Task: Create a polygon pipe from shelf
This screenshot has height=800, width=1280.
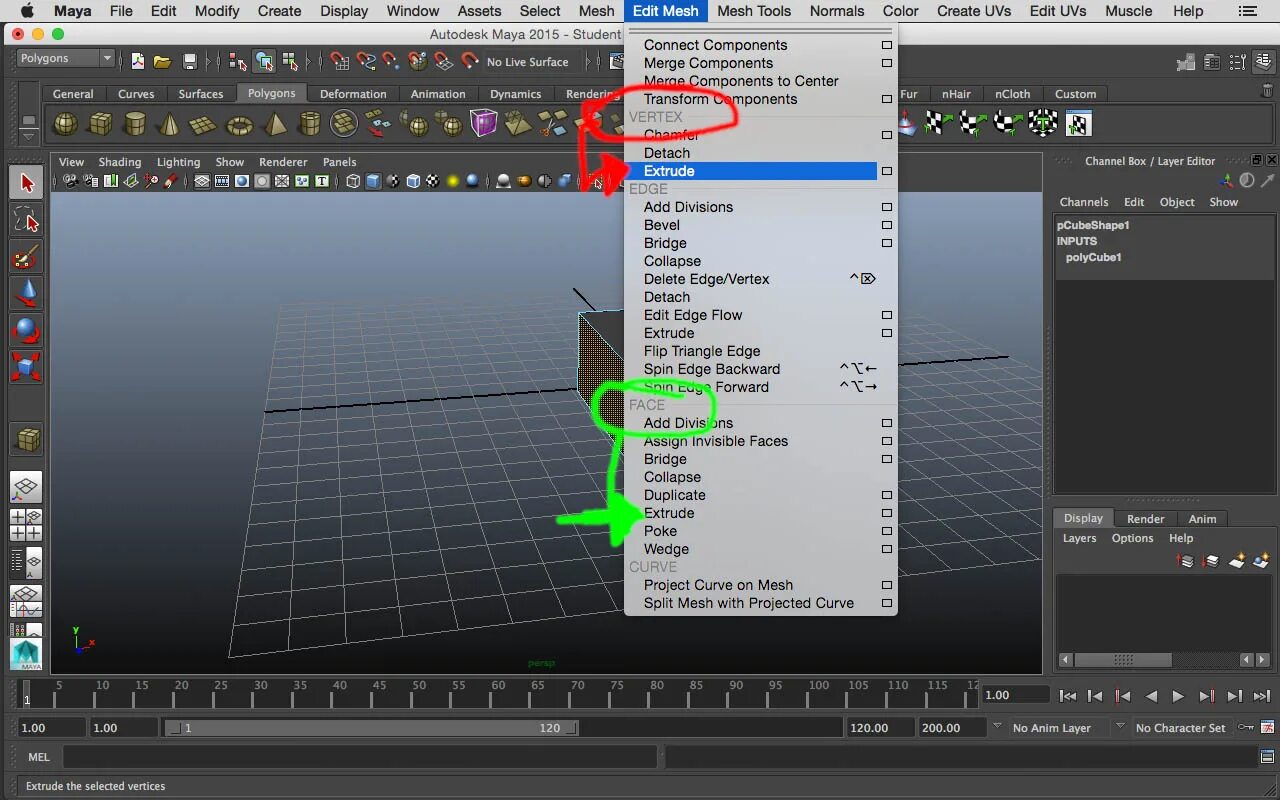Action: [x=310, y=124]
